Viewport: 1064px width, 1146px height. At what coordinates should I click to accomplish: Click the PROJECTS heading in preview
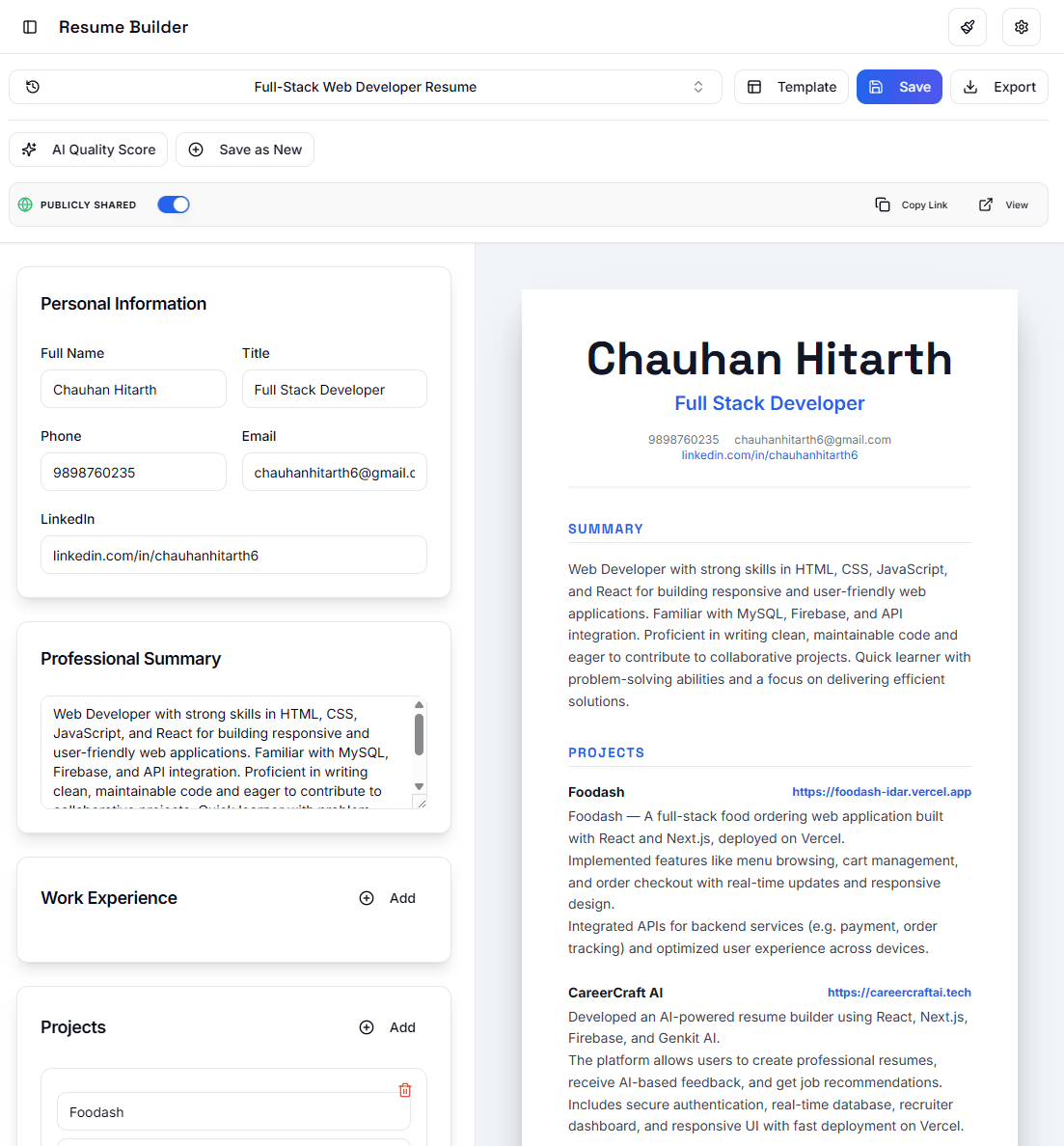[607, 752]
